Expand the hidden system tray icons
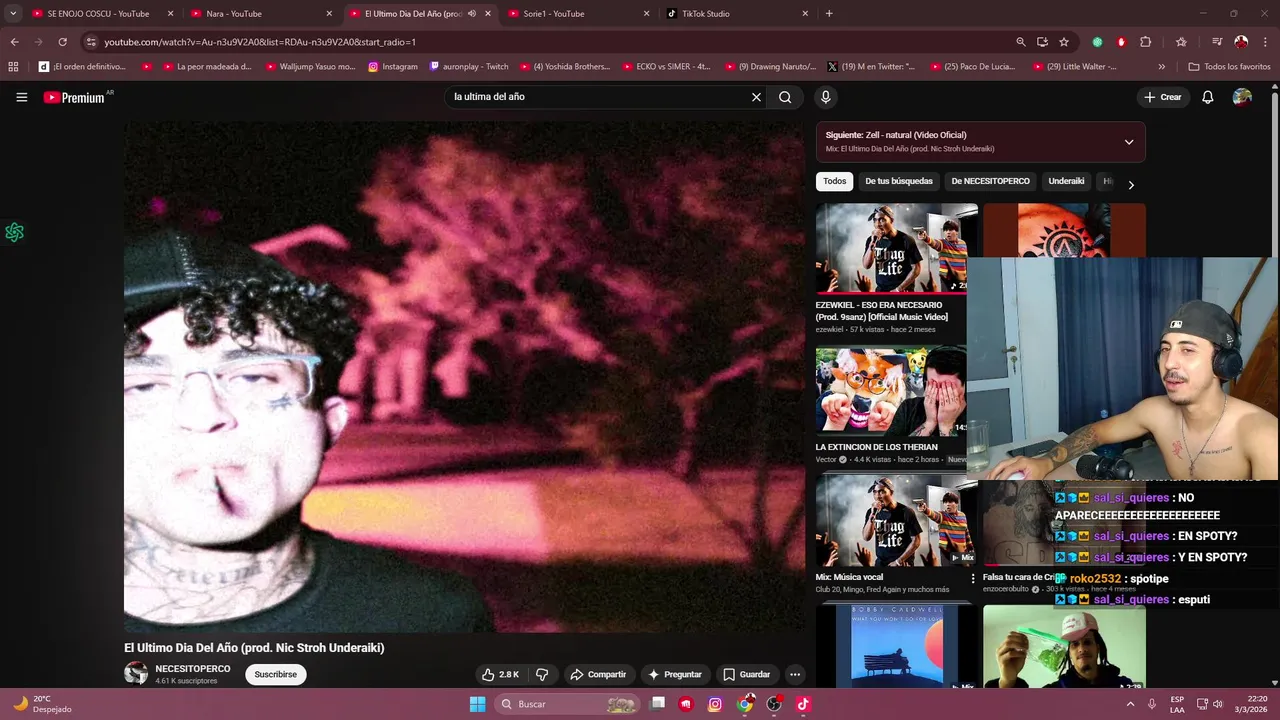This screenshot has width=1280, height=720. pos(1130,704)
